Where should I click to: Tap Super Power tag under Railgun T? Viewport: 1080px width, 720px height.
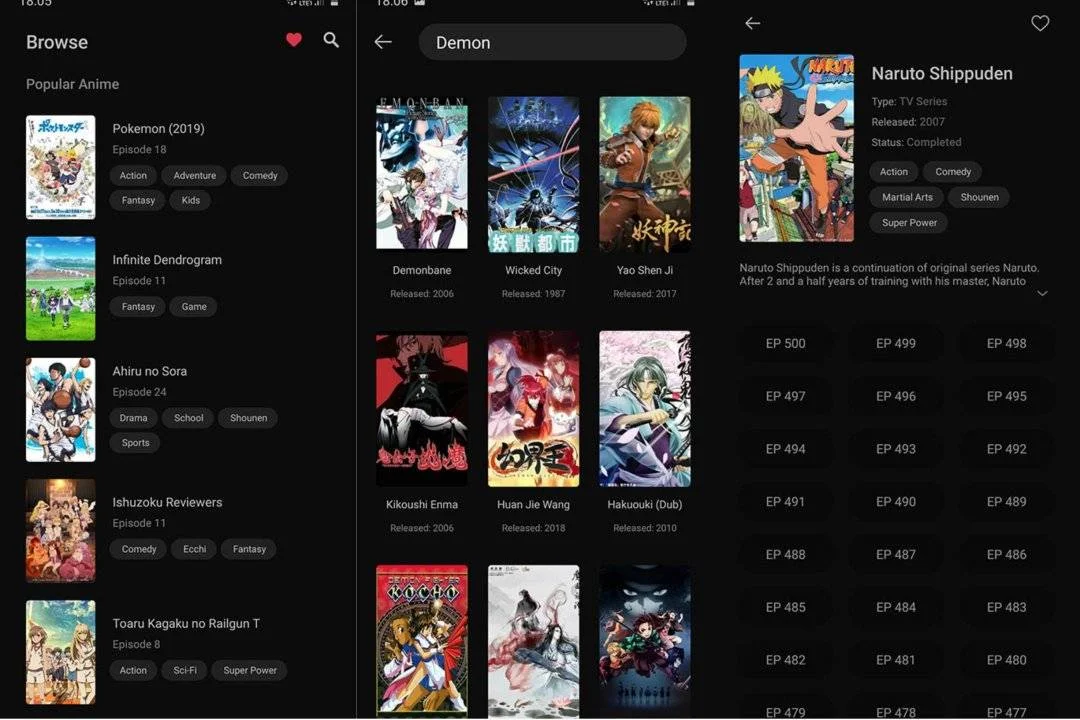click(249, 670)
